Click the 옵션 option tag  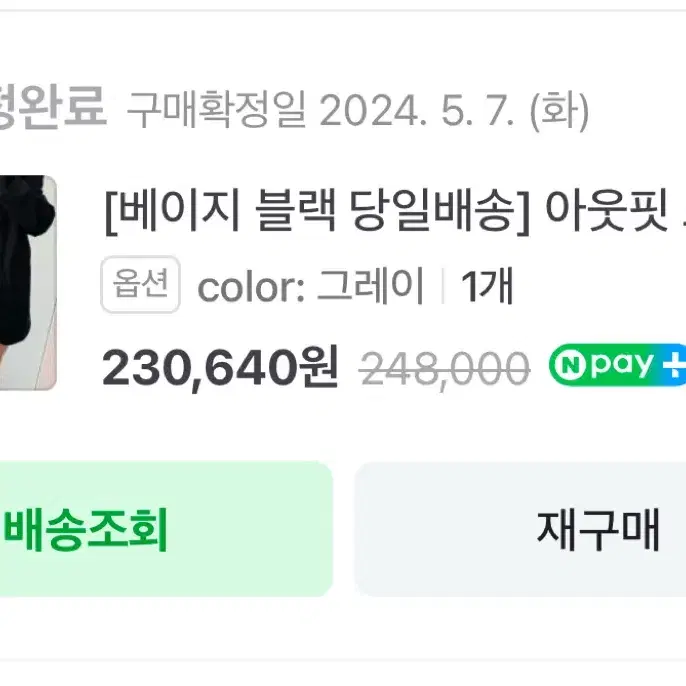pos(140,284)
